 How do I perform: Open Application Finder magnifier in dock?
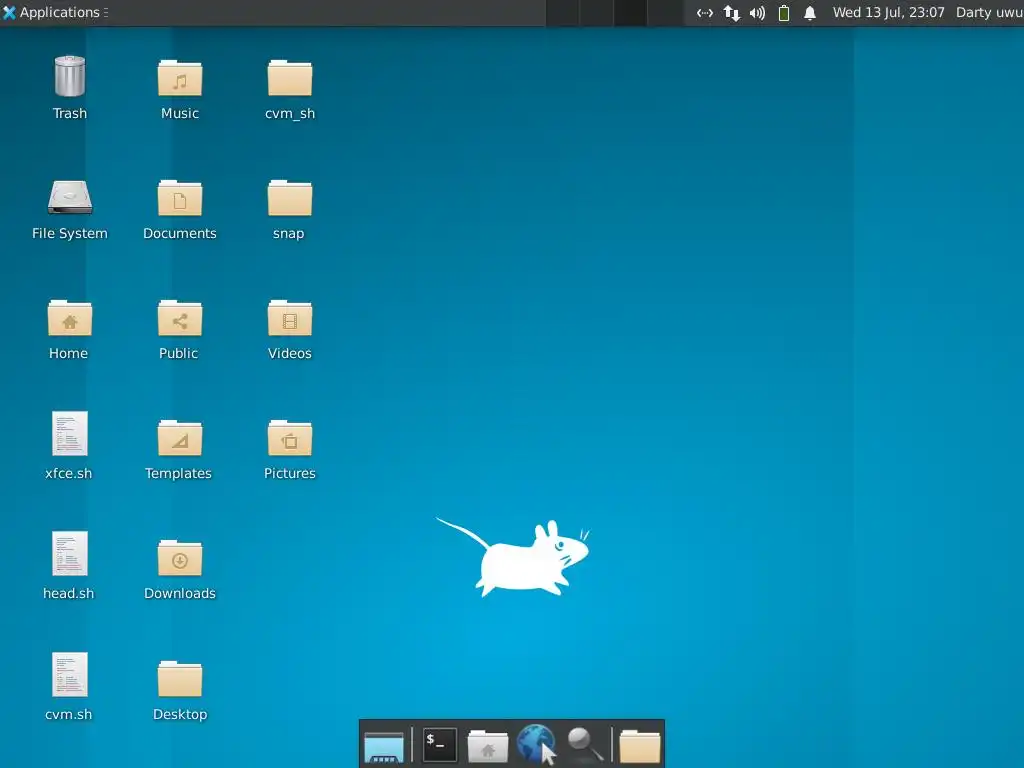(x=584, y=744)
